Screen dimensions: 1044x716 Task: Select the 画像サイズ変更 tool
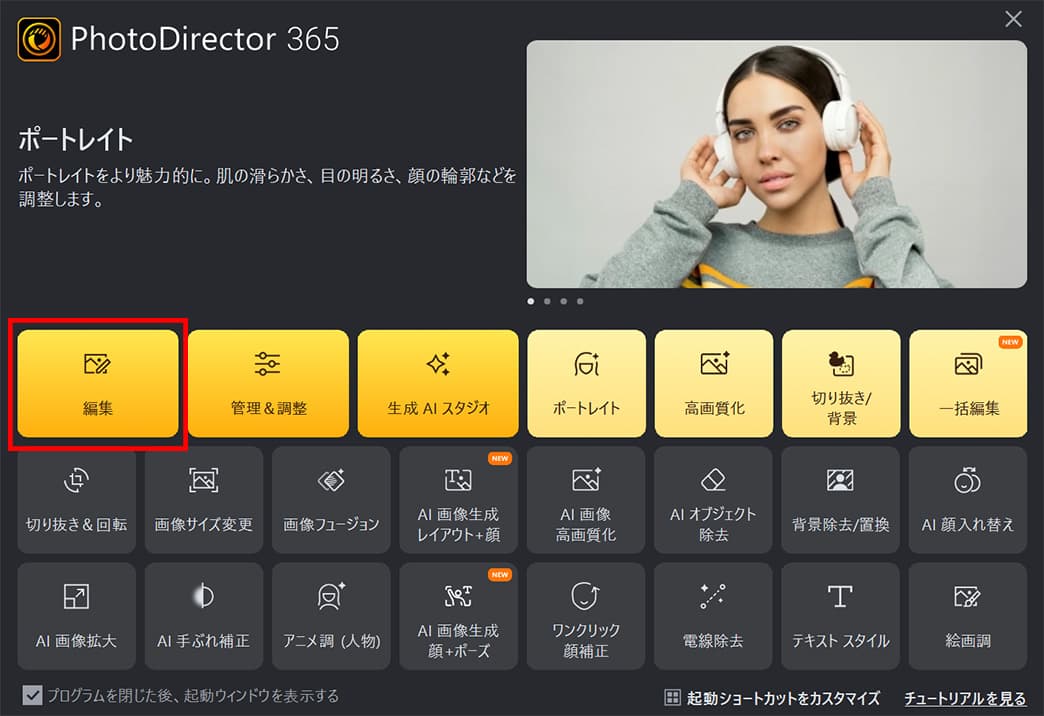(203, 500)
